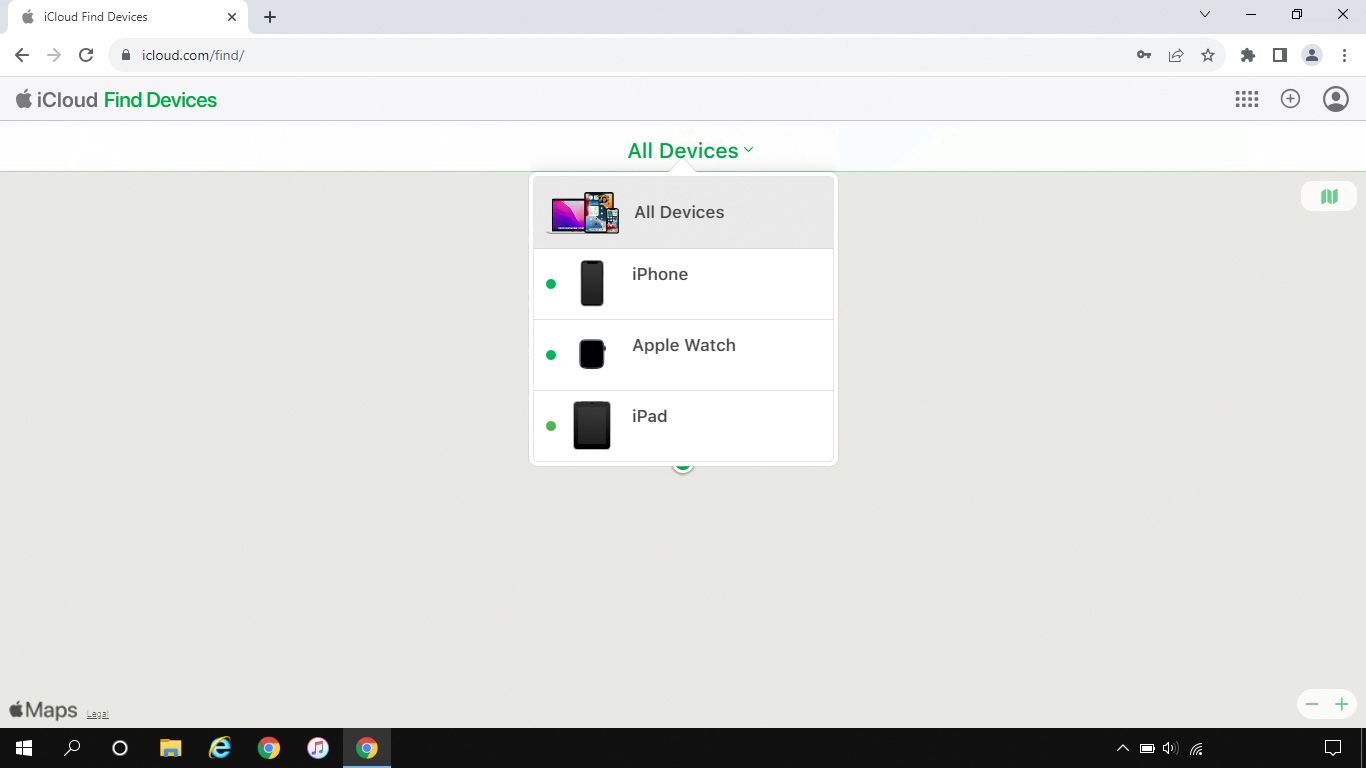Open the Legal link near Apple Maps
This screenshot has width=1366, height=768.
(97, 713)
